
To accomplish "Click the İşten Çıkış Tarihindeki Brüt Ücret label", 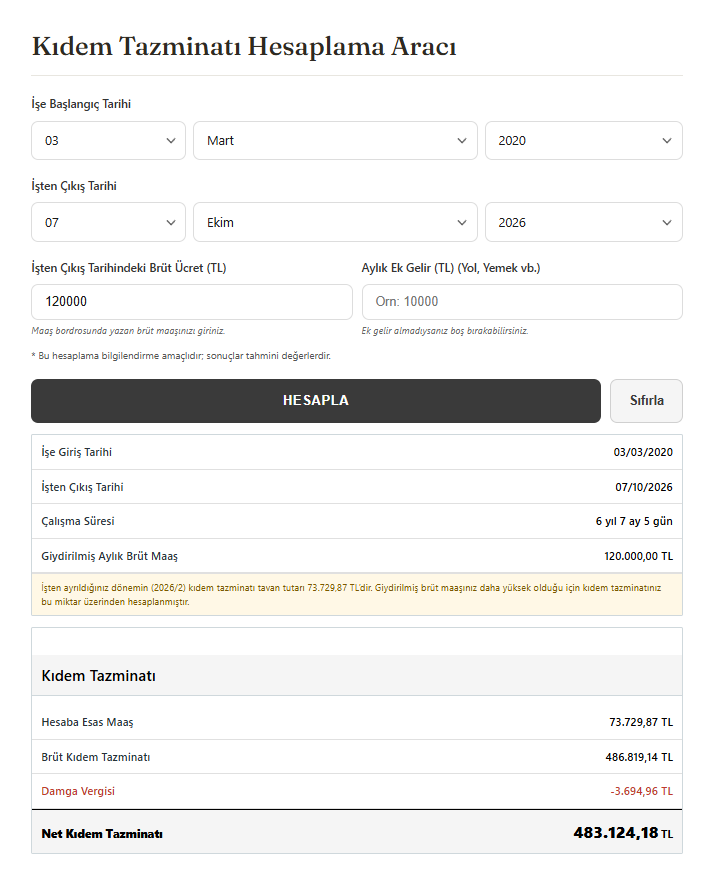I will tap(129, 268).
